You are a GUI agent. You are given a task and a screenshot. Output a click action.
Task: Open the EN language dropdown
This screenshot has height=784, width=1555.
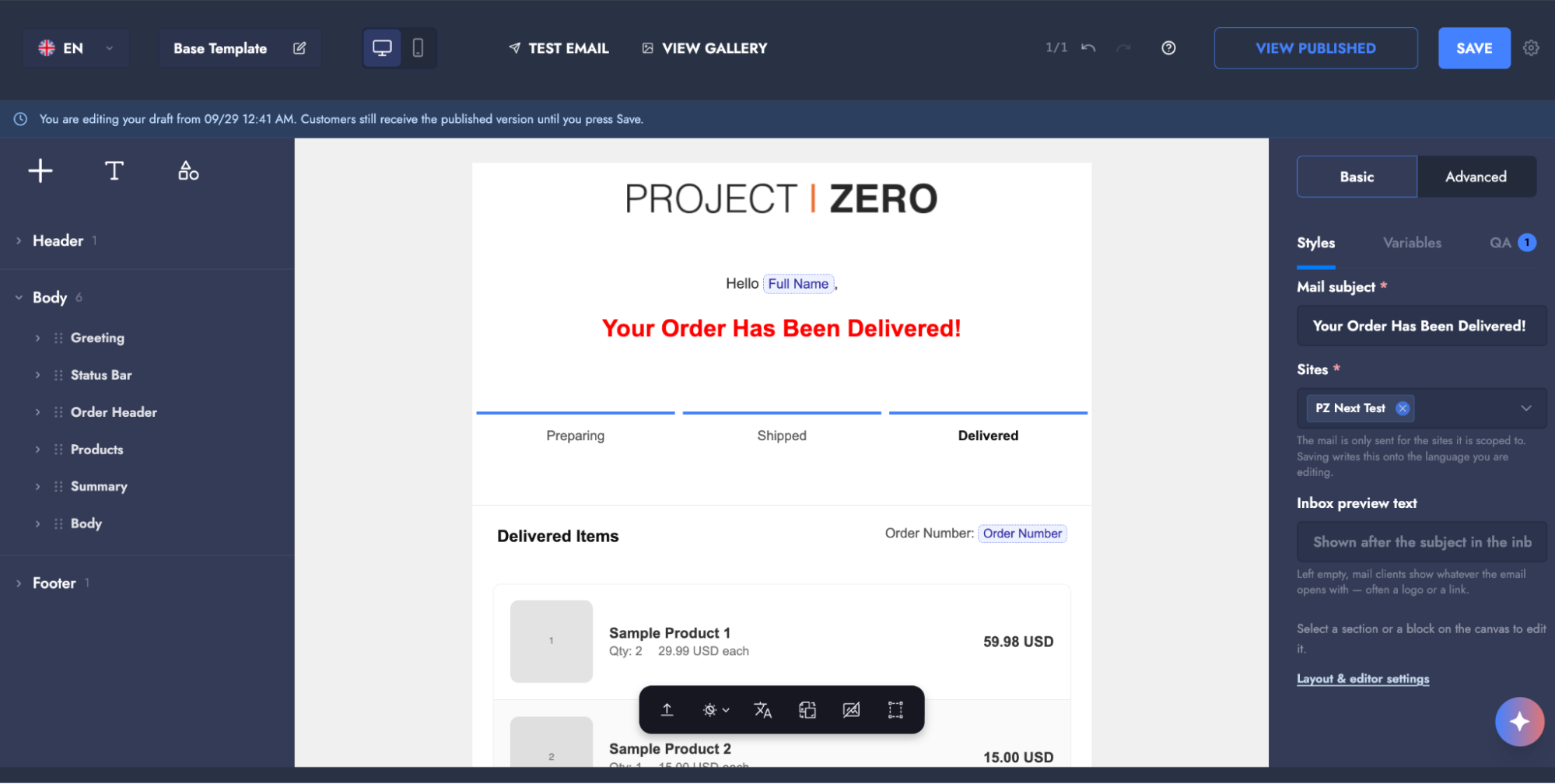75,48
